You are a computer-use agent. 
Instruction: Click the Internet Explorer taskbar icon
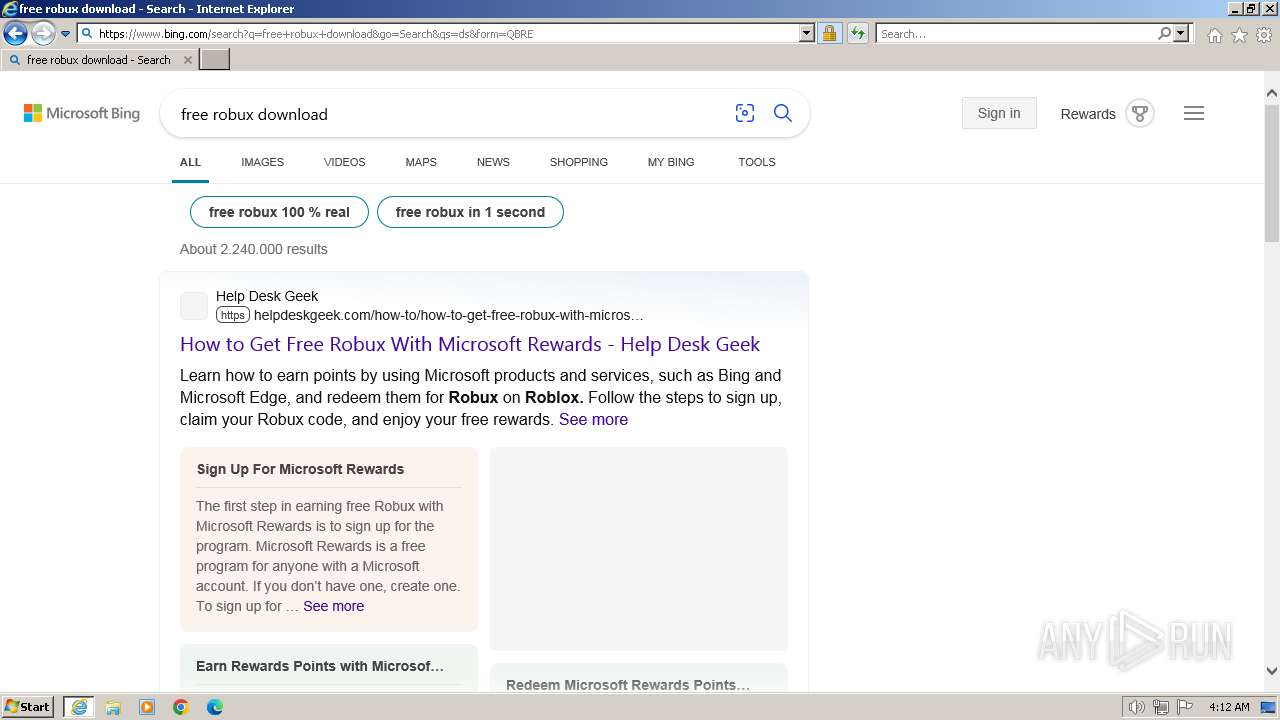[x=79, y=707]
